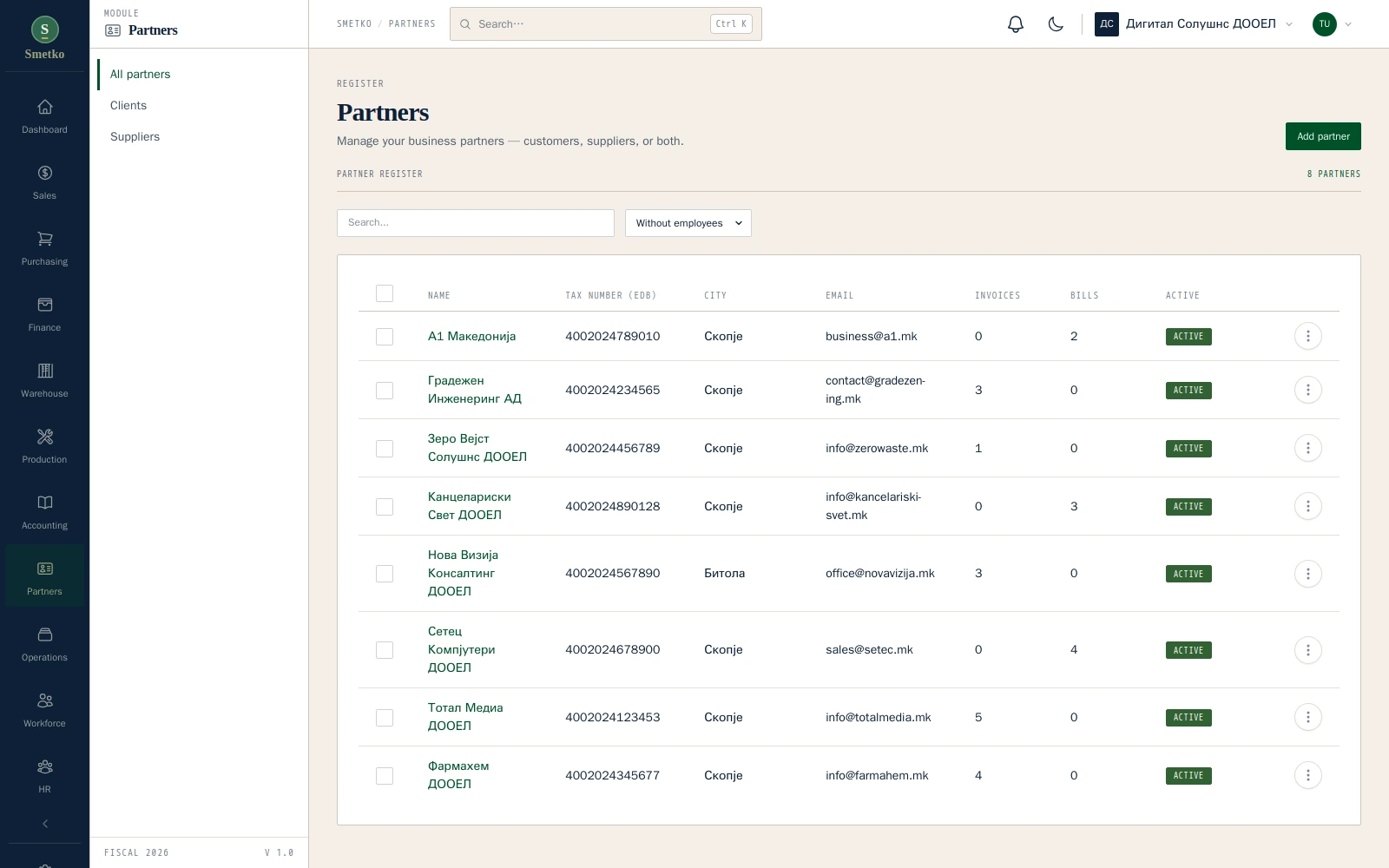Open the HR module

pyautogui.click(x=44, y=777)
